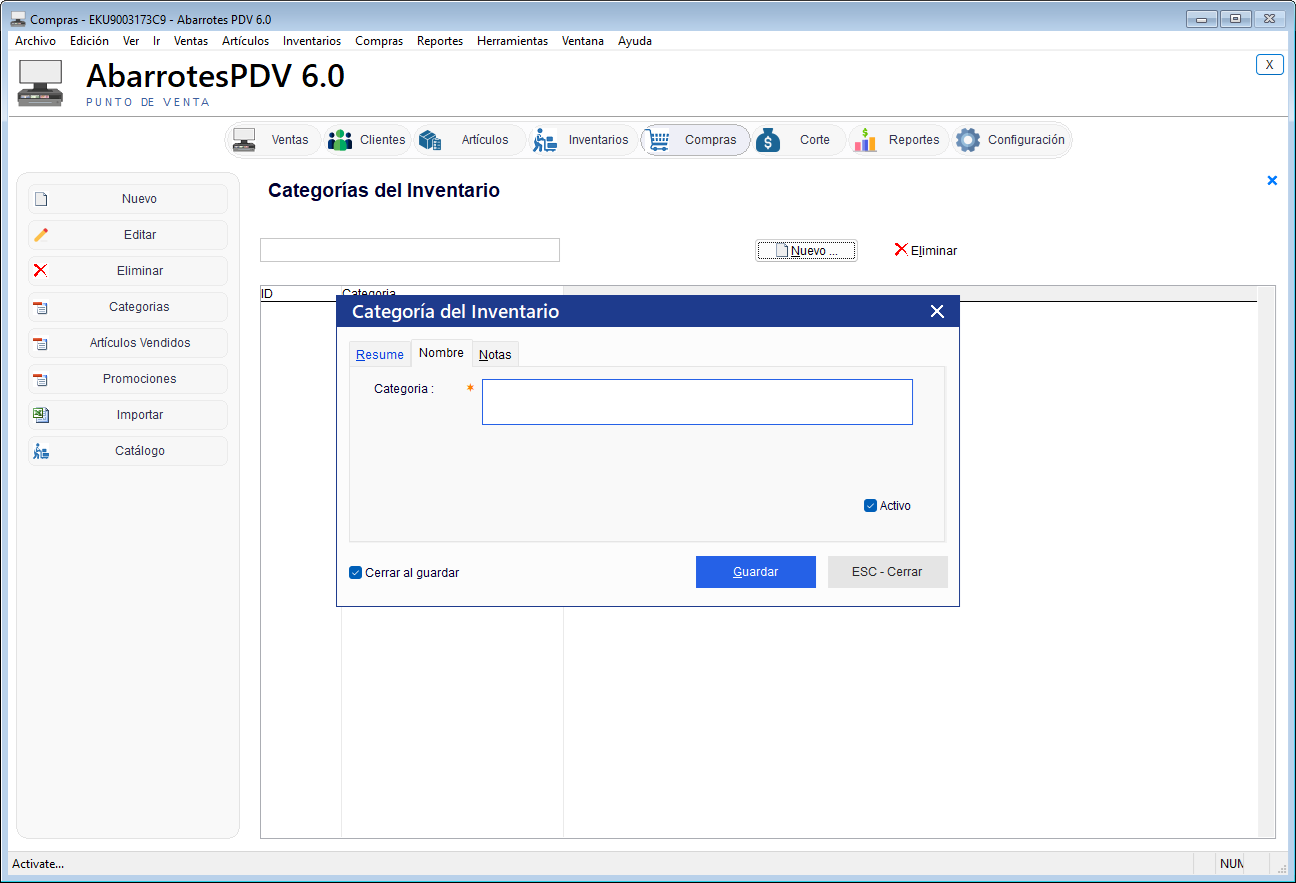
Task: Open the Artículos boxes icon
Action: [430, 140]
